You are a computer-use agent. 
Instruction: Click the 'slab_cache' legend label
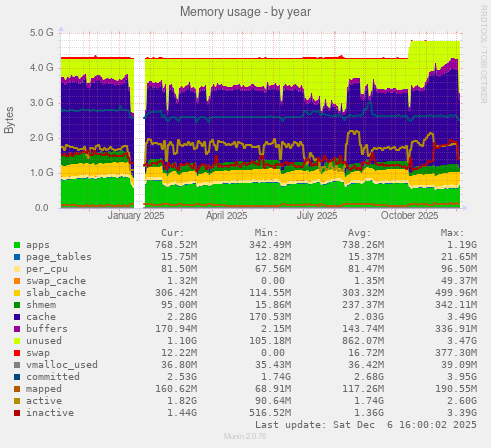[x=56, y=293]
